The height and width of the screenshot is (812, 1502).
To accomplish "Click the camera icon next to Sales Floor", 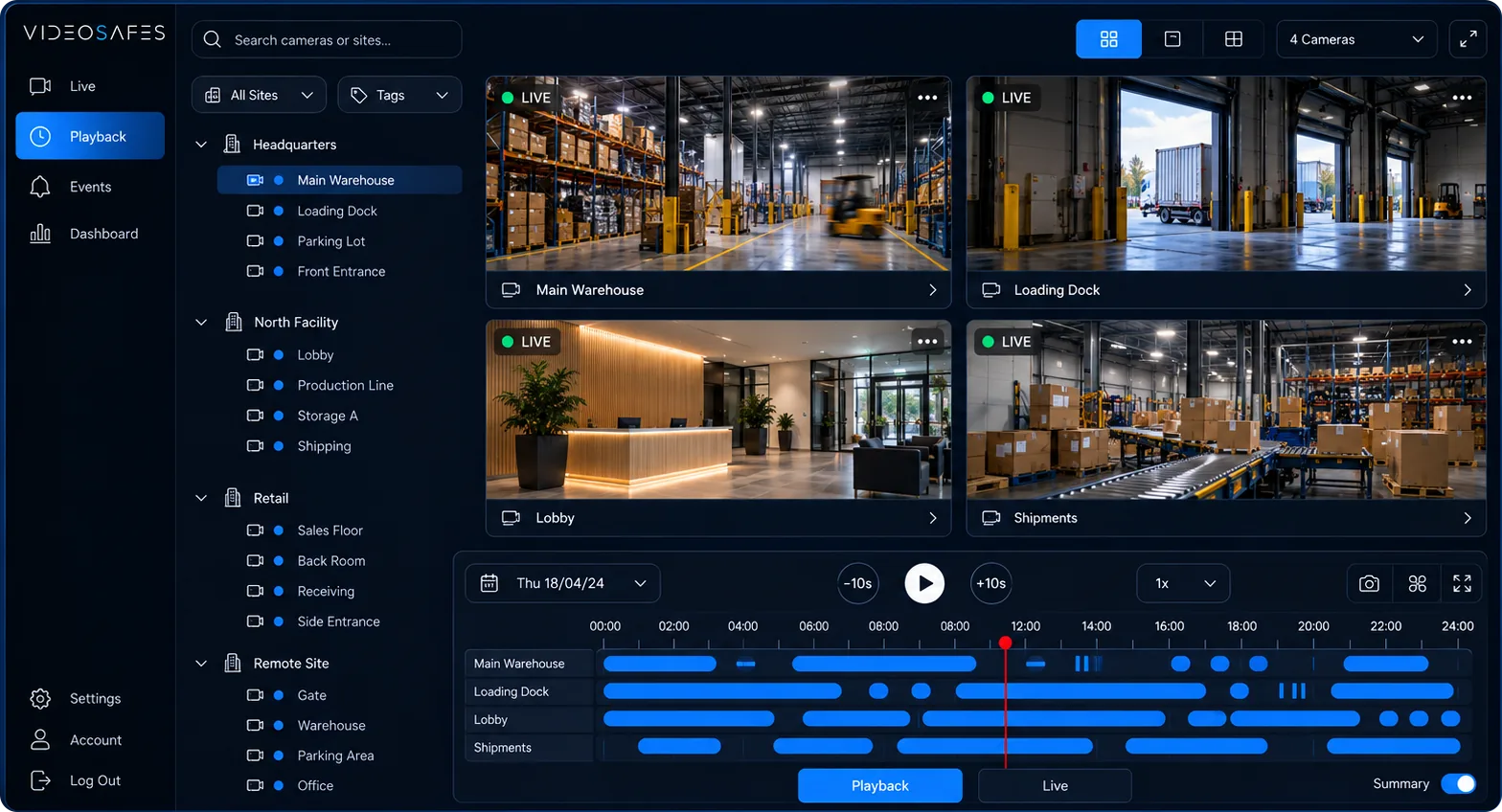I will click(255, 530).
